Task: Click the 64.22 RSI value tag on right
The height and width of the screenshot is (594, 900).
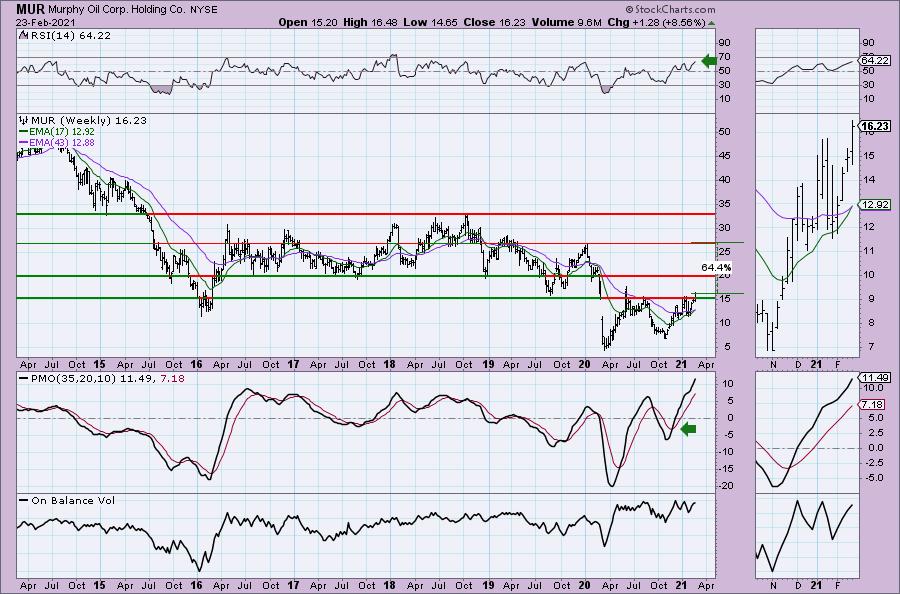Action: 876,60
